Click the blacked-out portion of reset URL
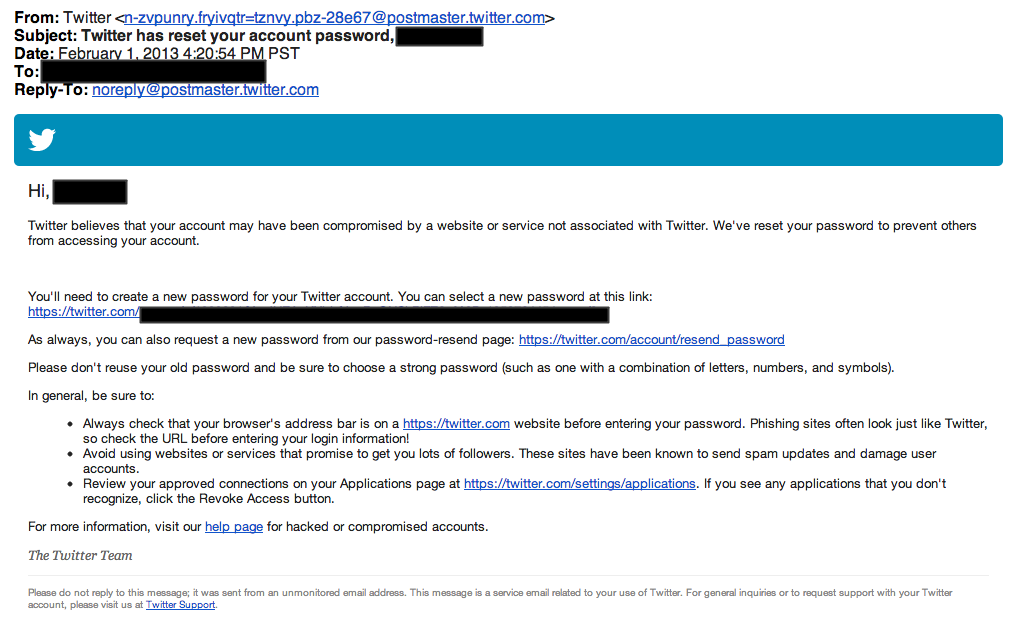Screen dimensions: 1021x630 374,314
